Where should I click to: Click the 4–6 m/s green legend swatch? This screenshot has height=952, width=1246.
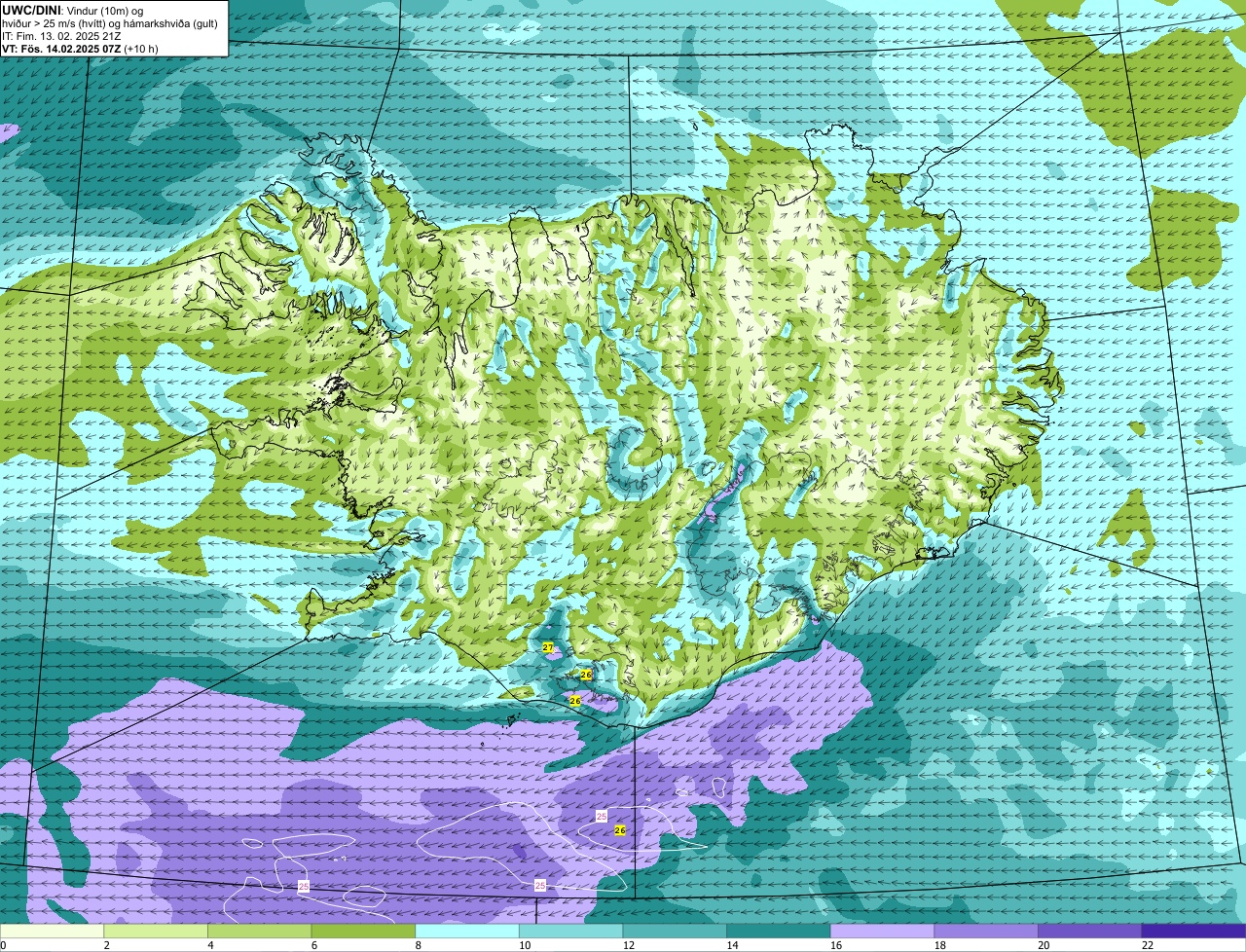pyautogui.click(x=259, y=932)
